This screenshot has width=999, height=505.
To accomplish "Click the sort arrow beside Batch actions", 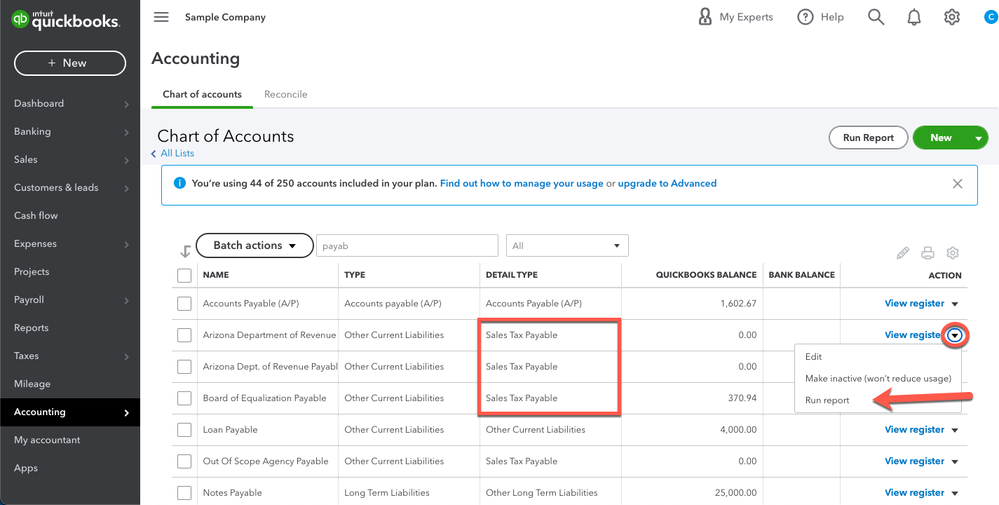I will point(185,251).
